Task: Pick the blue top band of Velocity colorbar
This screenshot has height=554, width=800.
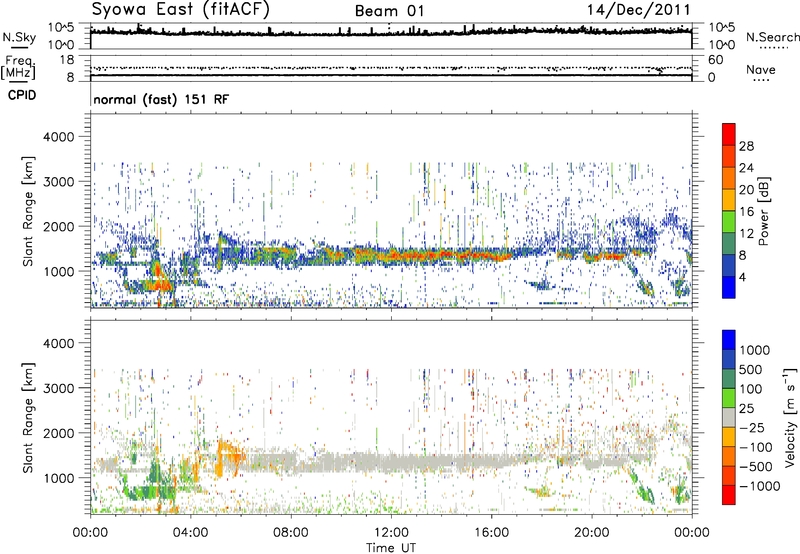Action: 729,340
